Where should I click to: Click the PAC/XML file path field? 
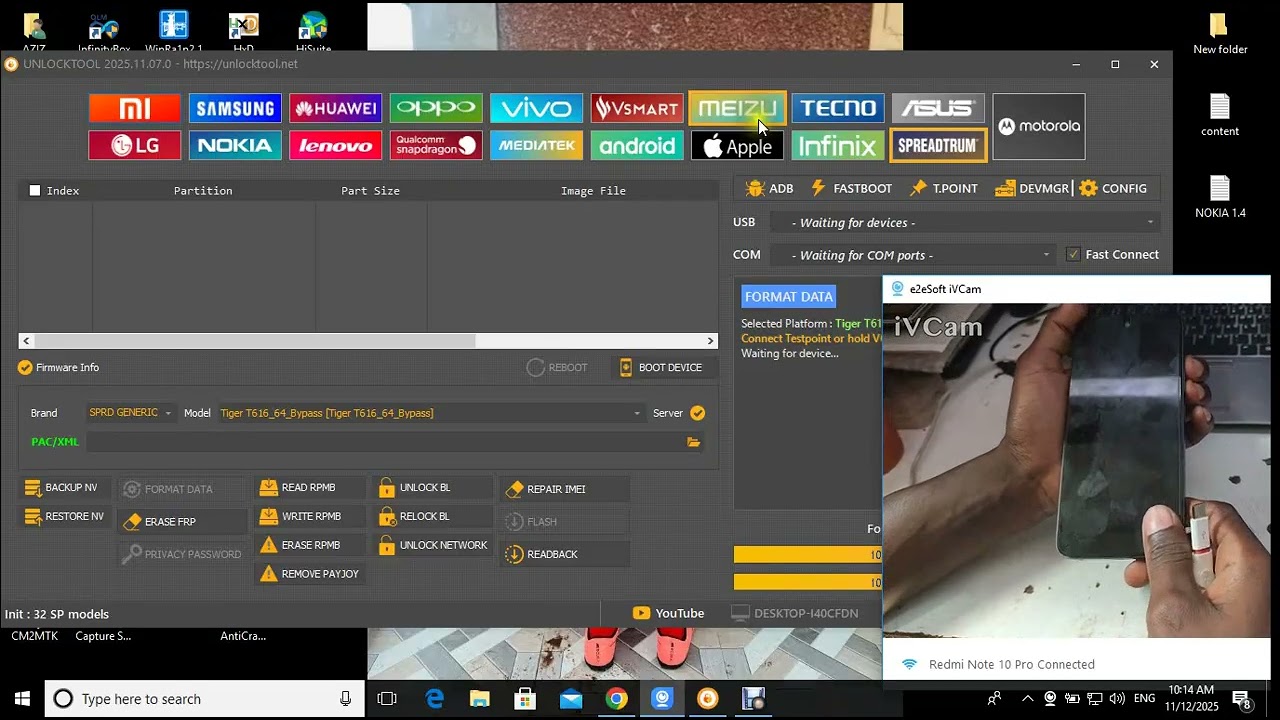tap(384, 442)
